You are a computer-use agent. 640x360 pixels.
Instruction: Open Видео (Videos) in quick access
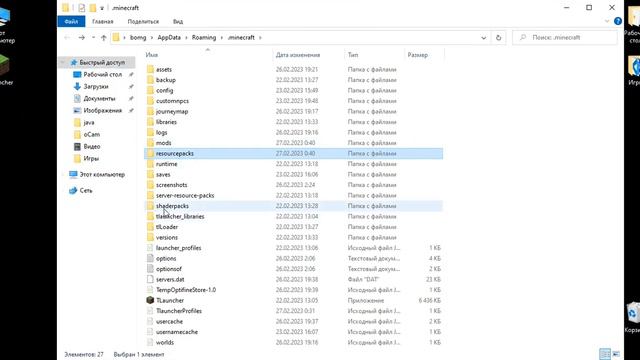[92, 147]
